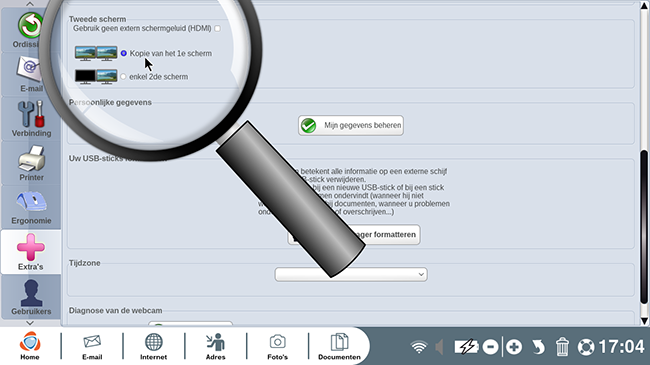The width and height of the screenshot is (650, 365).
Task: Expand sidebar upward with the top chevron
Action: click(30, 4)
